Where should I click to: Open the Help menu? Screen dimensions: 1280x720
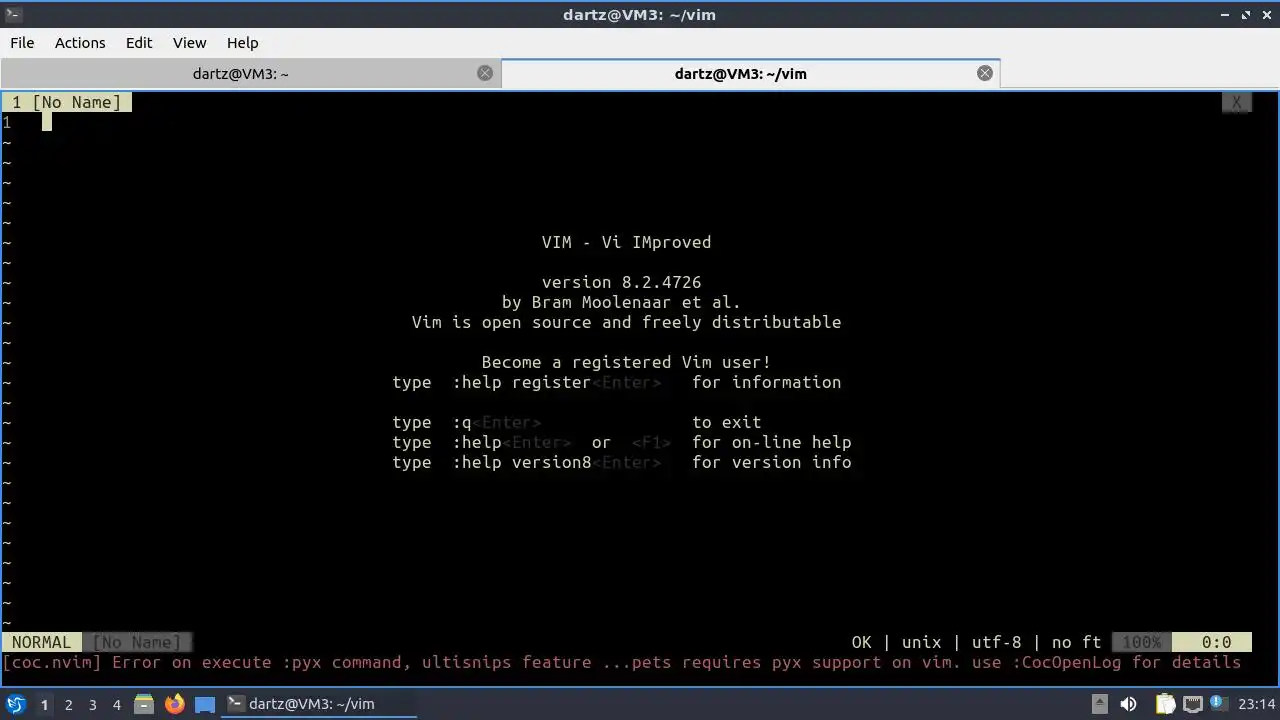tap(242, 42)
